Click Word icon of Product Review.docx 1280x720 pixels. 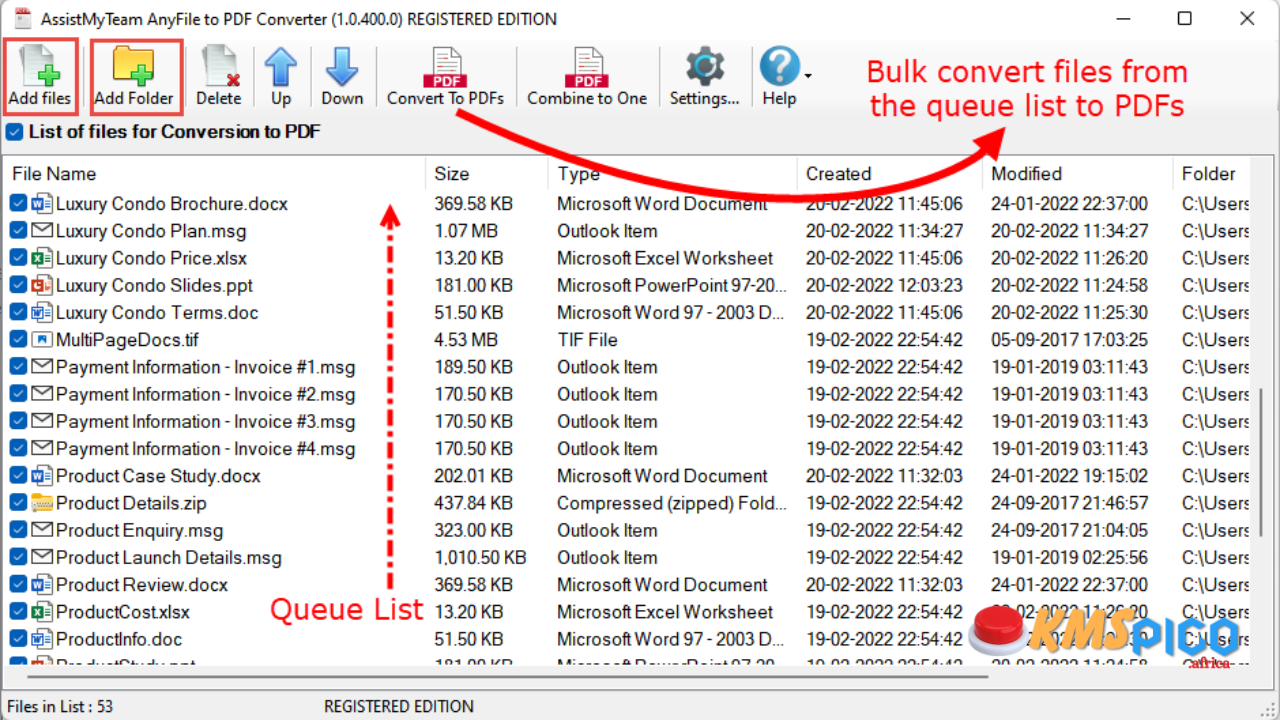point(42,585)
